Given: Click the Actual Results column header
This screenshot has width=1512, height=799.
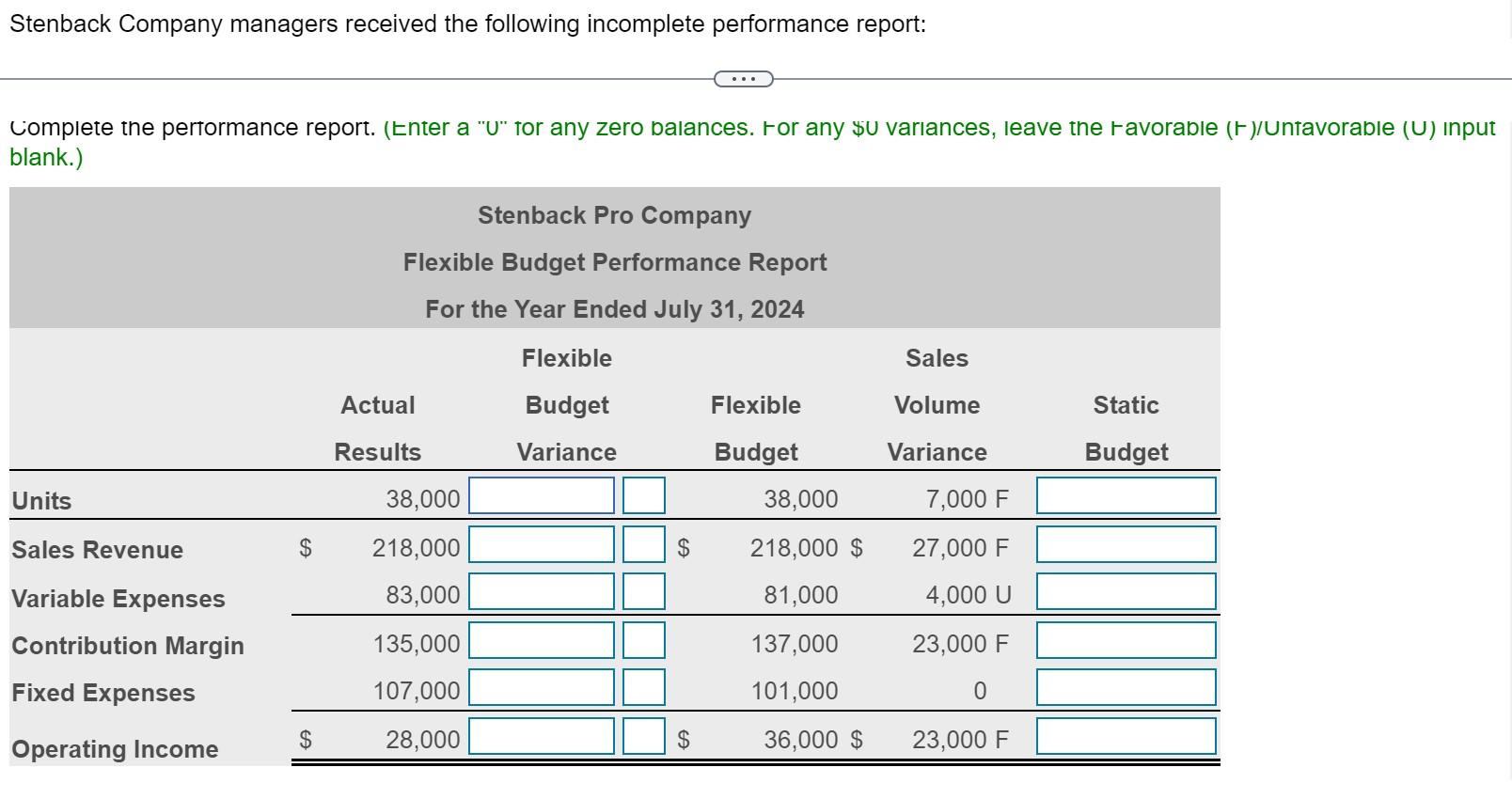Looking at the screenshot, I should tap(378, 429).
